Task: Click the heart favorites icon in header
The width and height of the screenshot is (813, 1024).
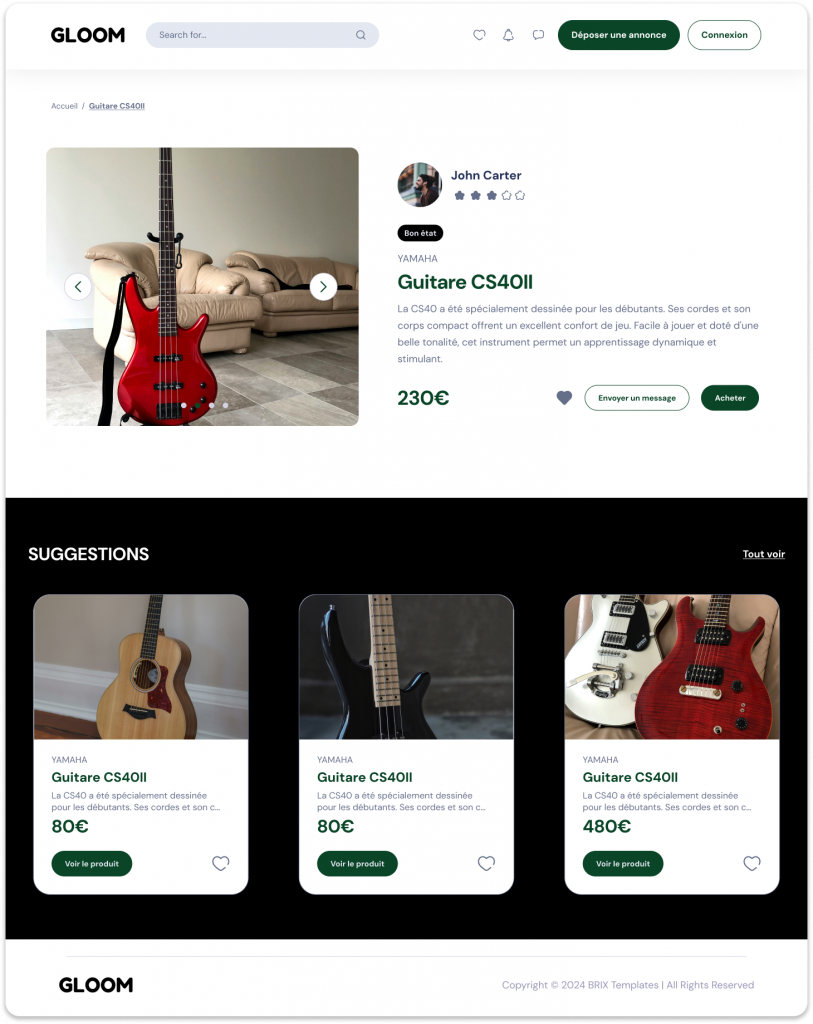Action: [x=479, y=35]
